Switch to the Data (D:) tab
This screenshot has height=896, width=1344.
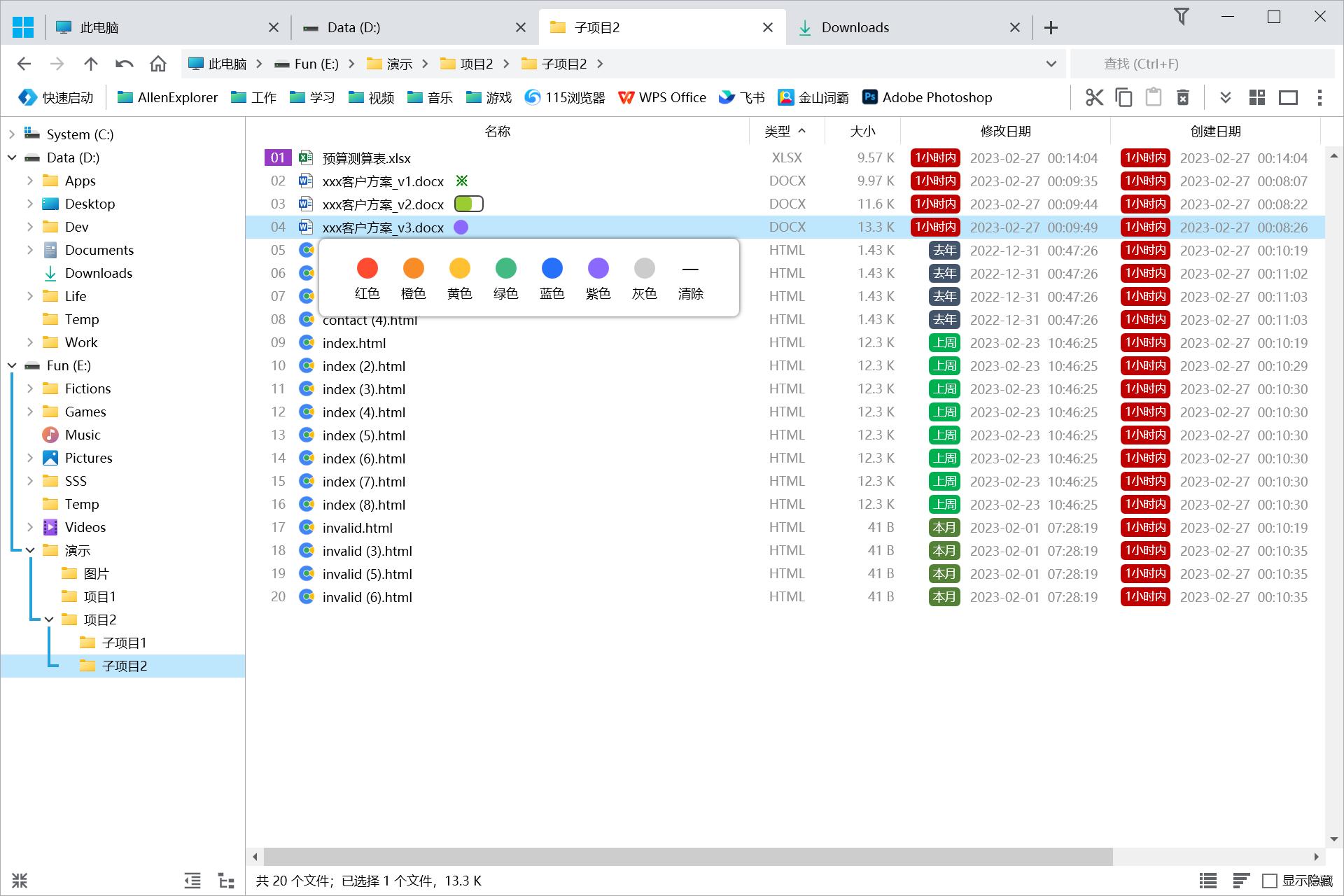tap(353, 27)
